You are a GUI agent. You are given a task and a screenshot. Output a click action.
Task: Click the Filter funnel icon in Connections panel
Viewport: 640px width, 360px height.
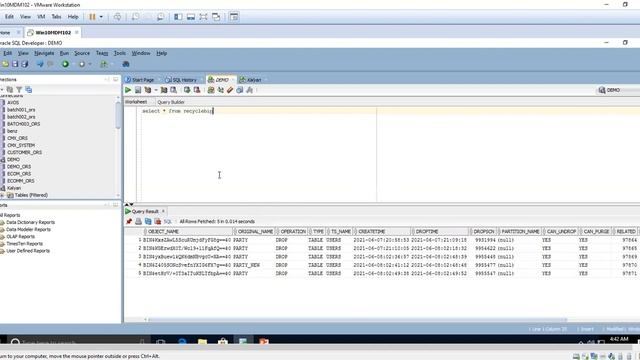pos(19,89)
